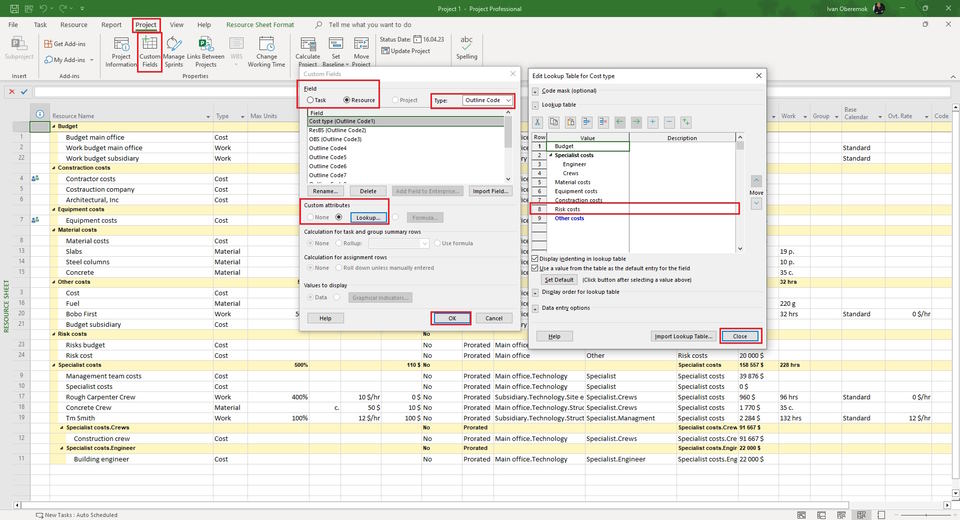This screenshot has height=520, width=960.
Task: Click the zoom slider in status bar
Action: point(924,515)
